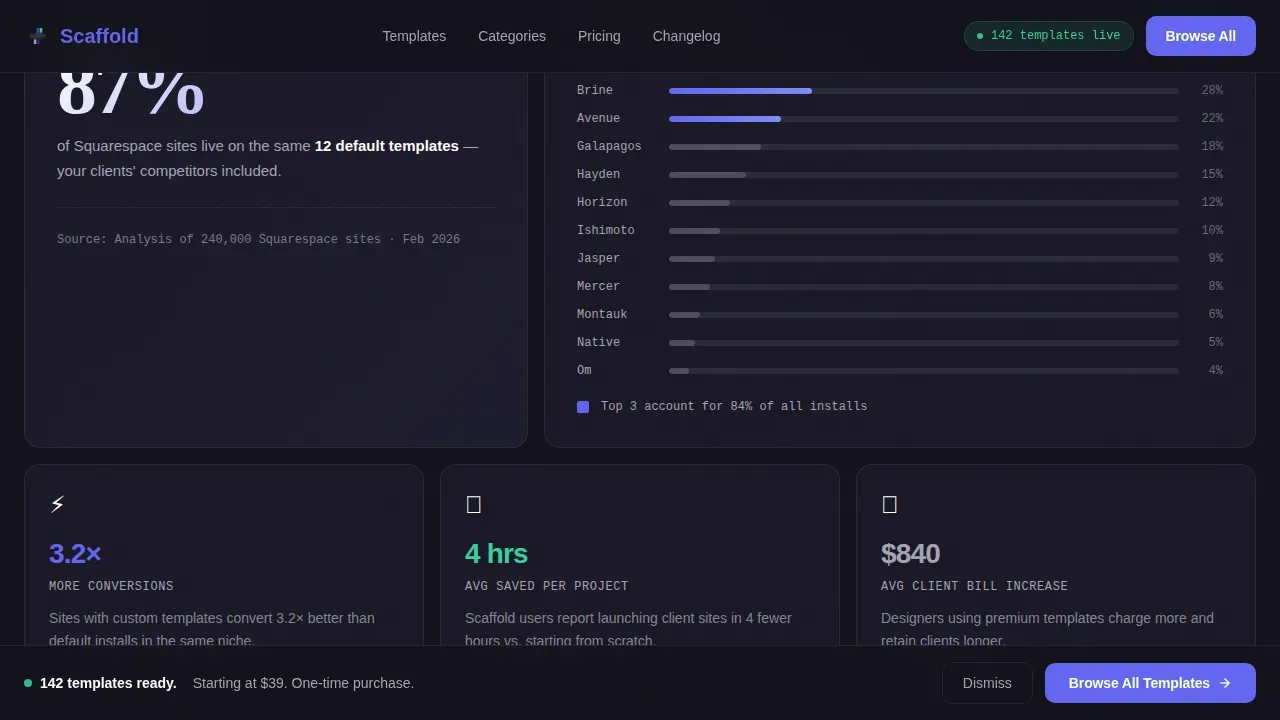The image size is (1280, 720).
Task: Click the 18% value for Galapagos
Action: (1212, 146)
